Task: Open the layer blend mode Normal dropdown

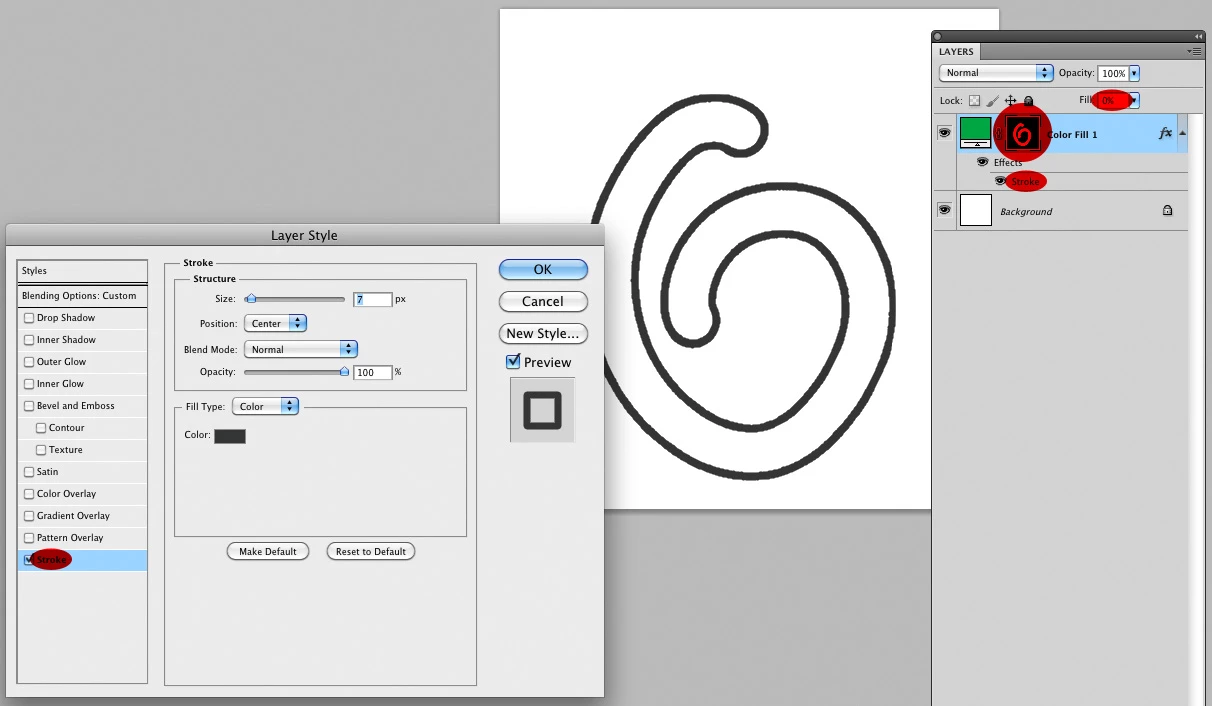Action: tap(996, 73)
